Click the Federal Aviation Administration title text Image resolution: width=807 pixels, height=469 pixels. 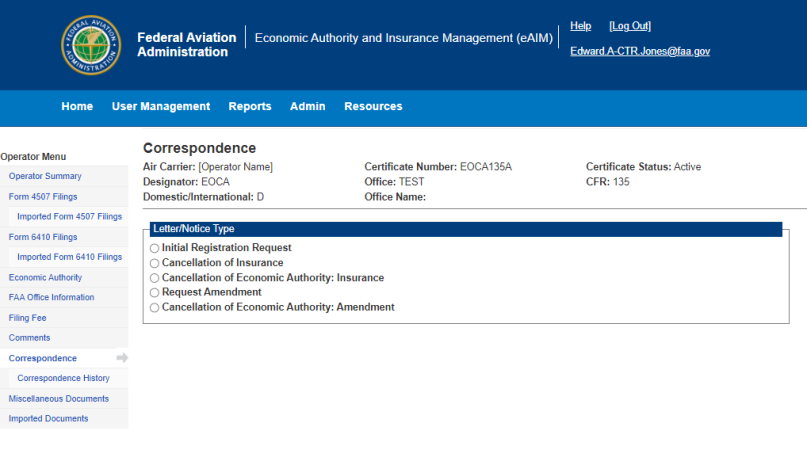pos(186,45)
